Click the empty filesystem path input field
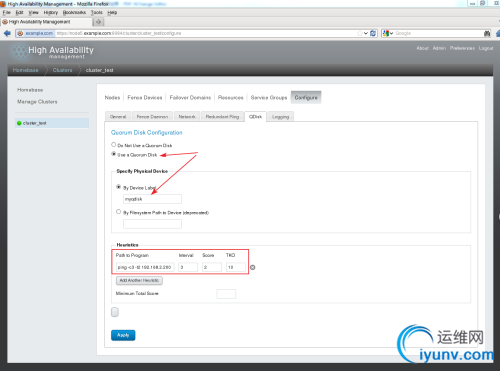The width and height of the screenshot is (500, 371). pos(152,224)
